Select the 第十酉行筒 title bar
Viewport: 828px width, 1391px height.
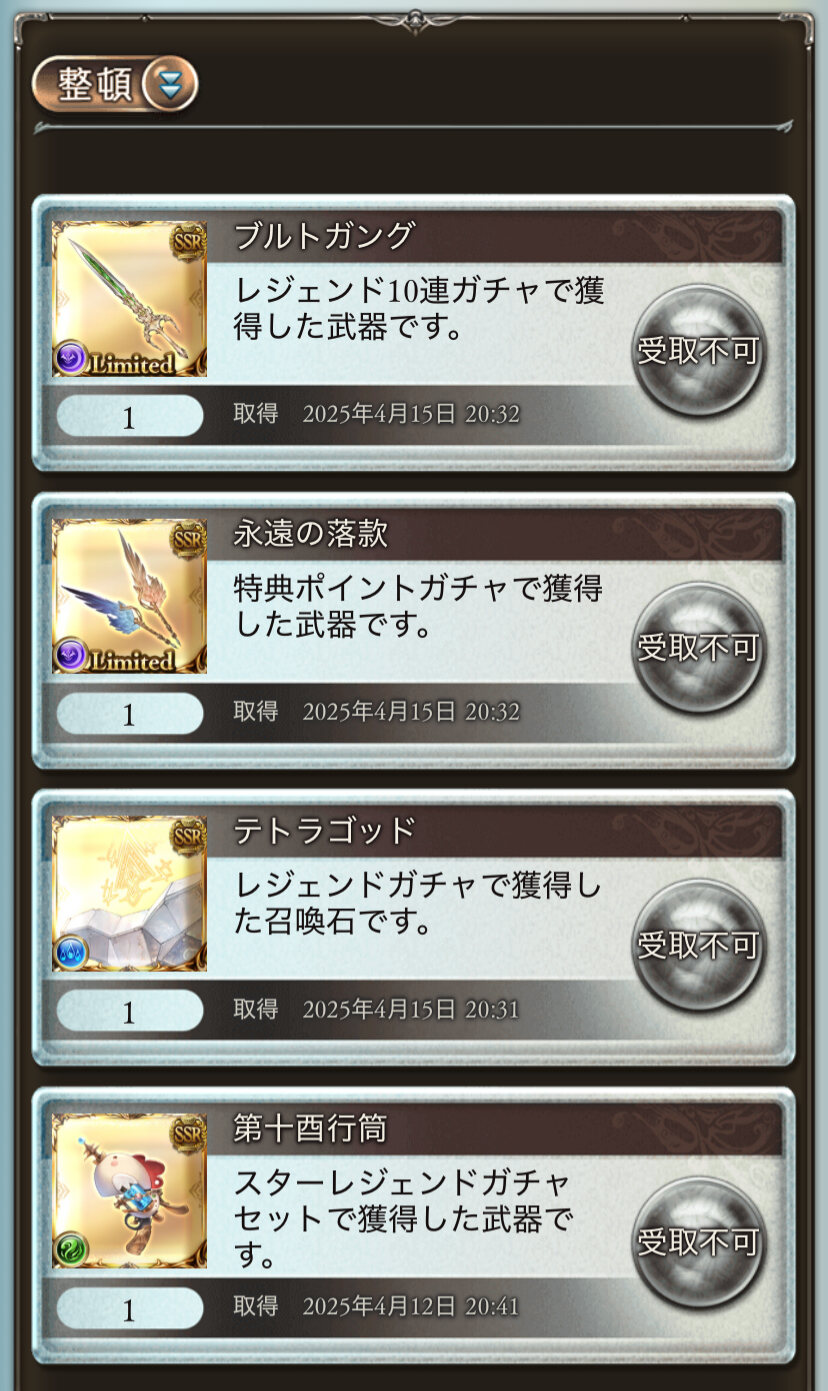click(x=495, y=1128)
